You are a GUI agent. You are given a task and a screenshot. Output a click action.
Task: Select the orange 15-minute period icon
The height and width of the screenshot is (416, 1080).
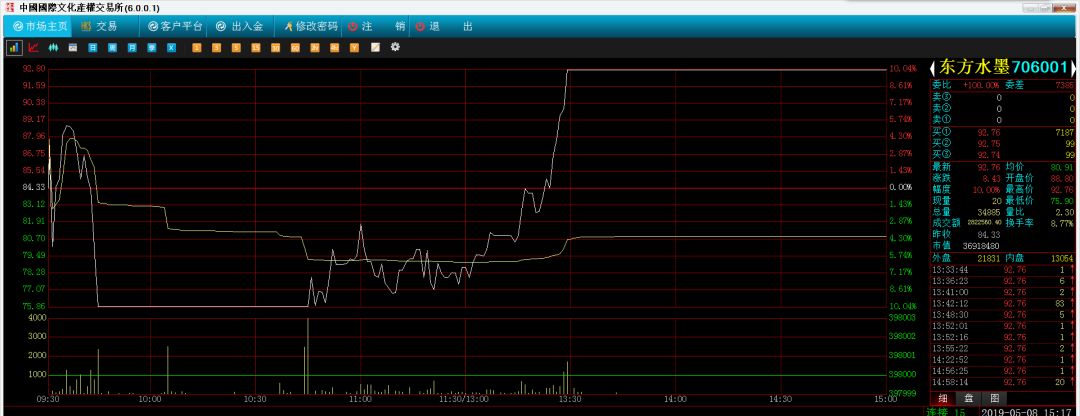[x=256, y=48]
